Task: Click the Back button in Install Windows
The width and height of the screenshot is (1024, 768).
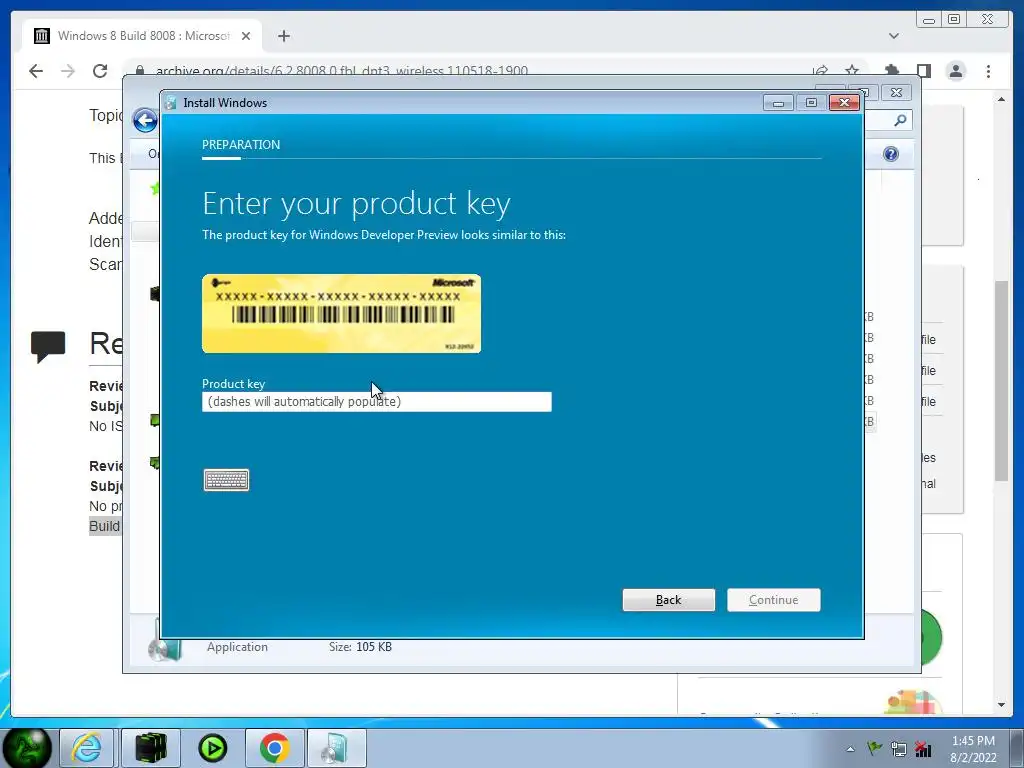Action: (669, 600)
